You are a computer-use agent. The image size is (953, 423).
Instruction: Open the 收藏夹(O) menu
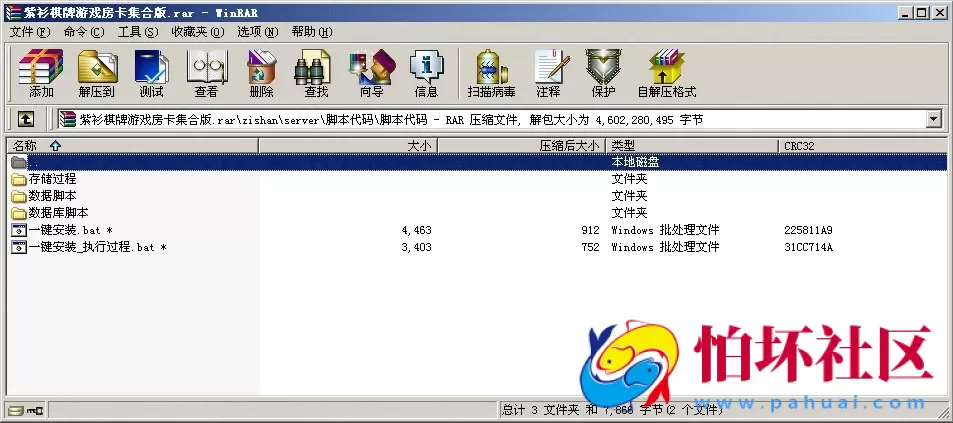198,32
